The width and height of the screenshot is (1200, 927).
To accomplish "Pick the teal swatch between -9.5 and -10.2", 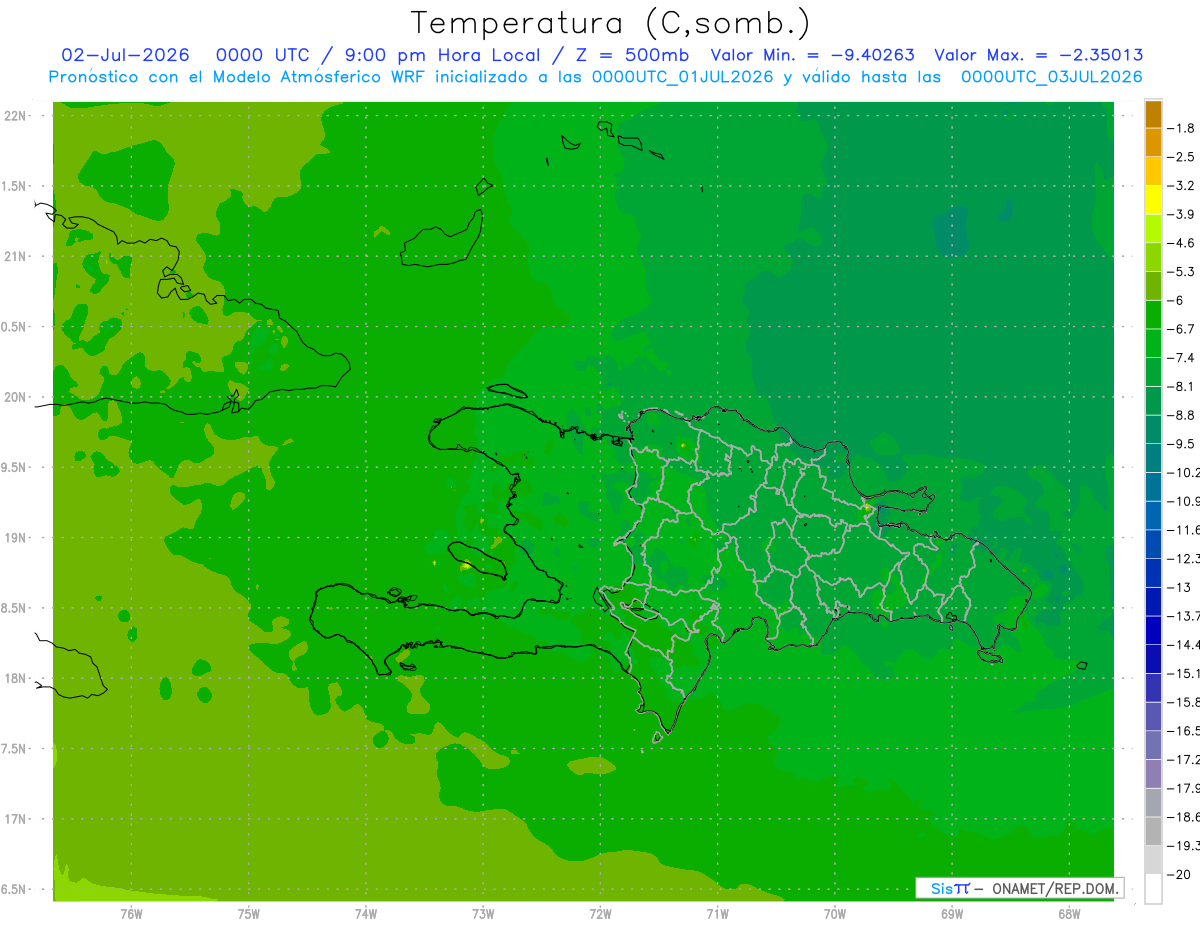I will (x=1153, y=458).
